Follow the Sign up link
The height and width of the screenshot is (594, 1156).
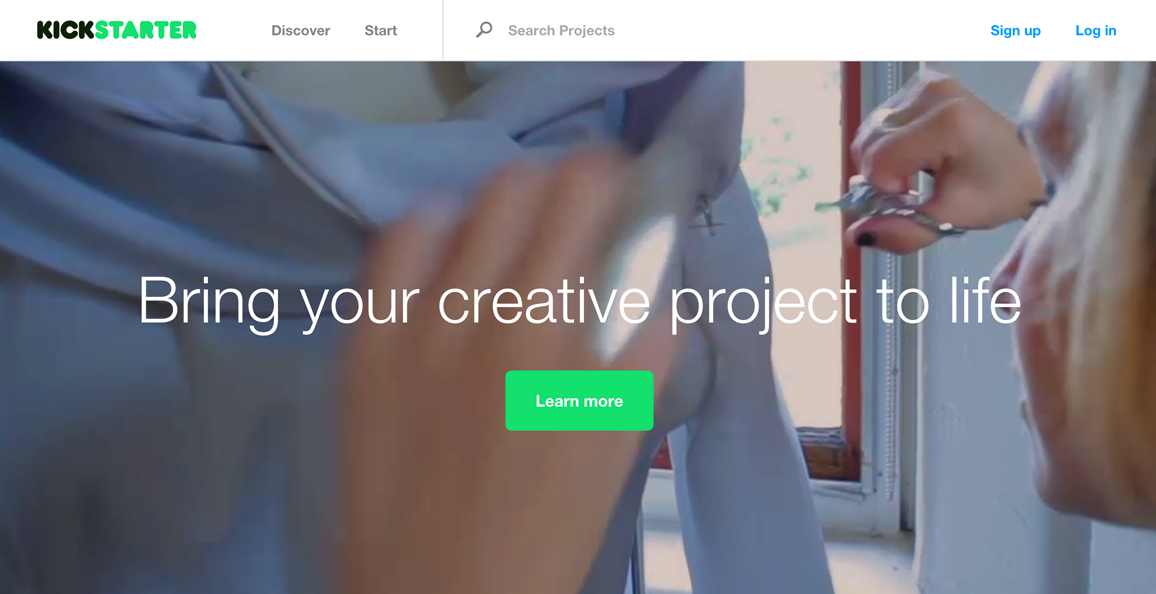coord(1015,30)
